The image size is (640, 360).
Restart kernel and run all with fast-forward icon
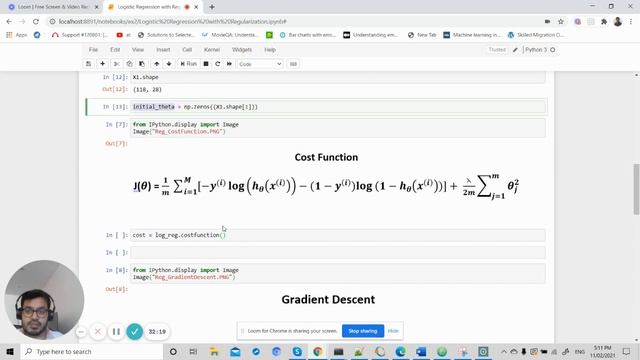tap(229, 64)
